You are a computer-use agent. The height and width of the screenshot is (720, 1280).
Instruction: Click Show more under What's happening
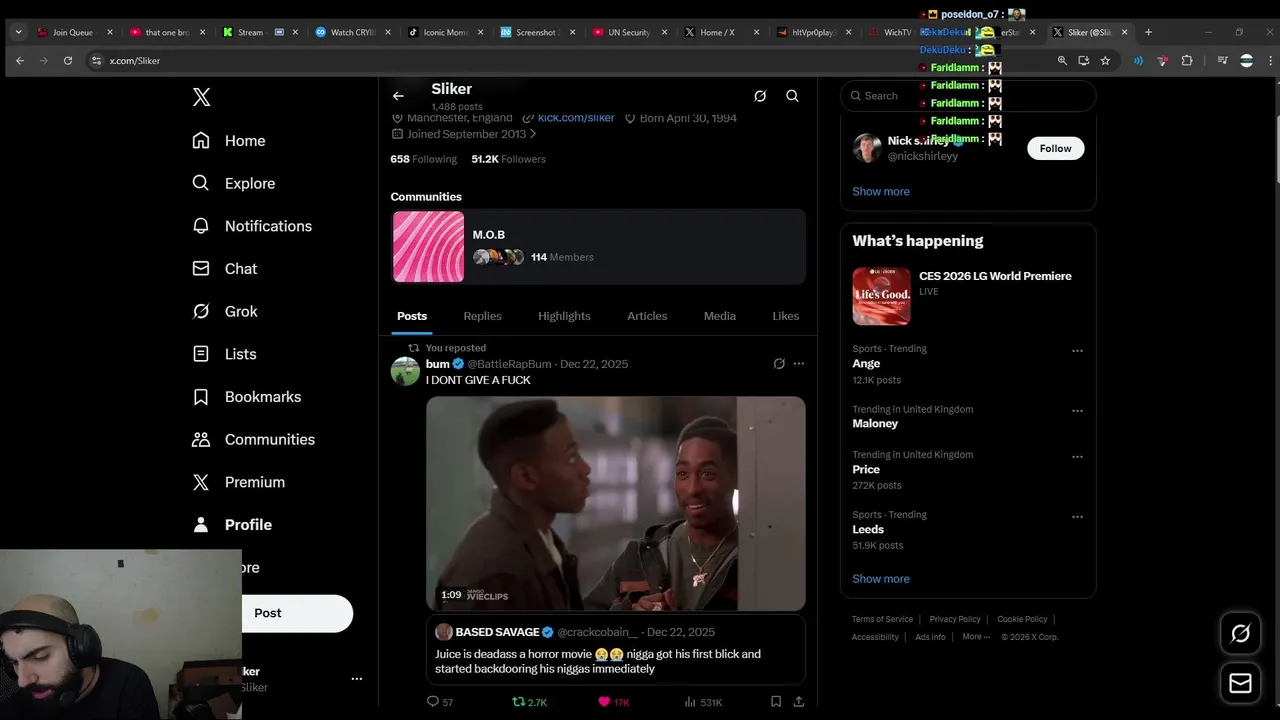pos(881,579)
